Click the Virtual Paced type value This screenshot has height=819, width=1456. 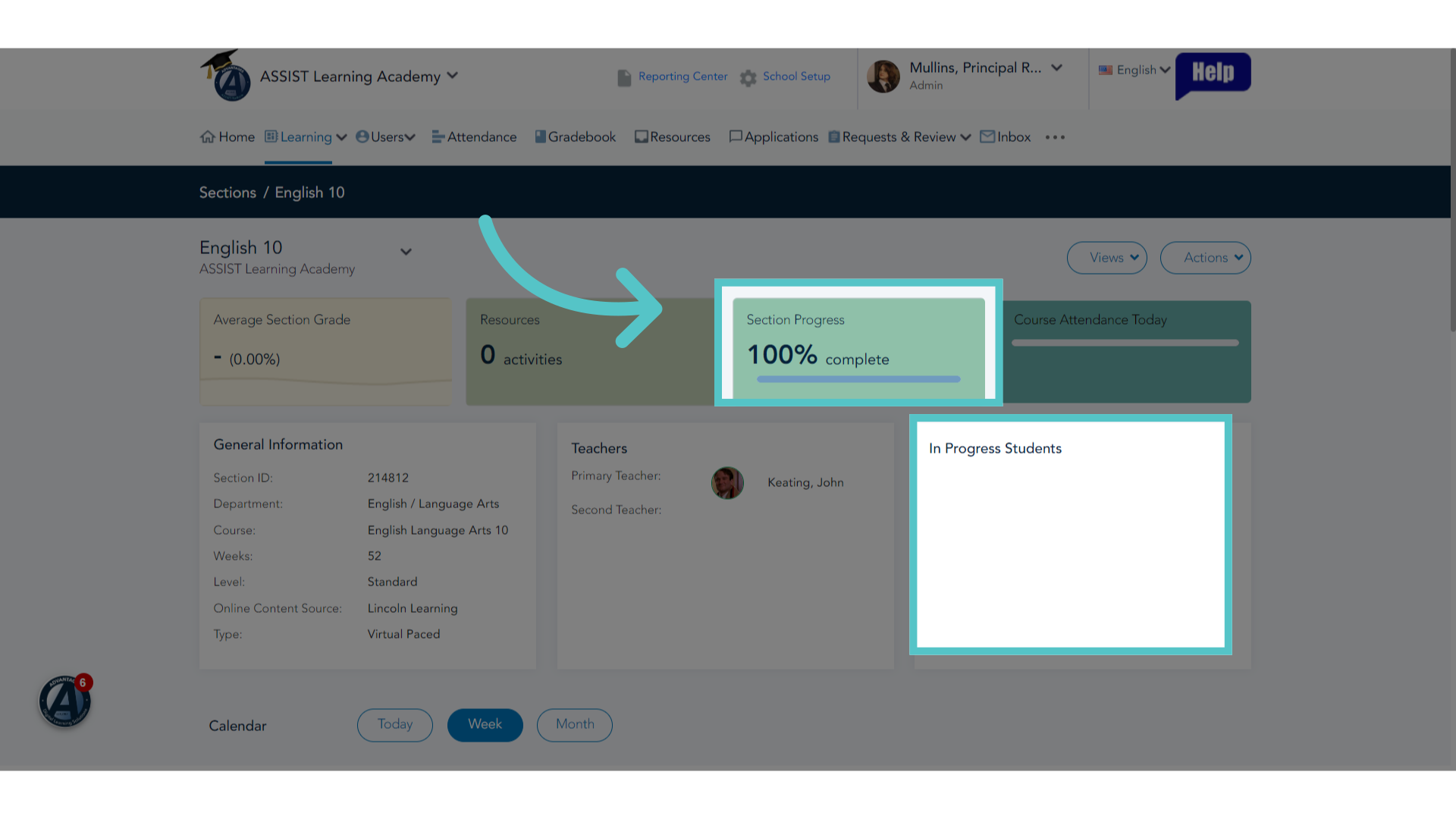[403, 634]
